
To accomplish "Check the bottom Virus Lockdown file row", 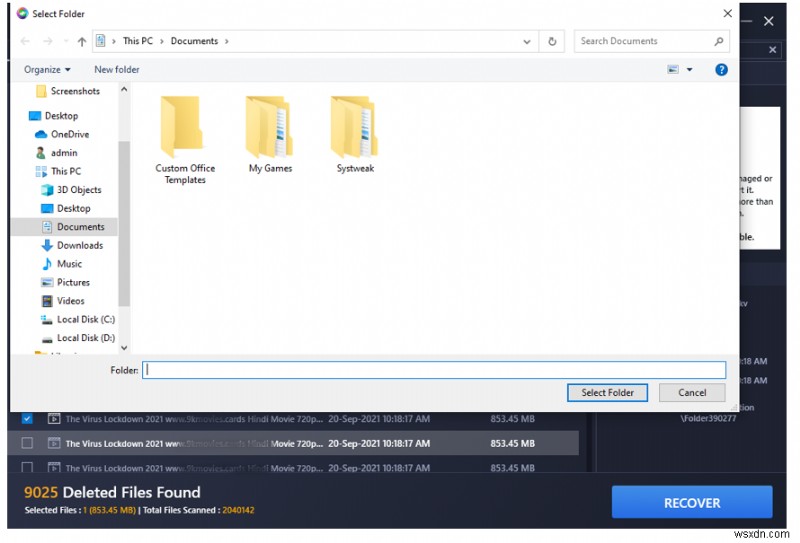I will (x=27, y=467).
